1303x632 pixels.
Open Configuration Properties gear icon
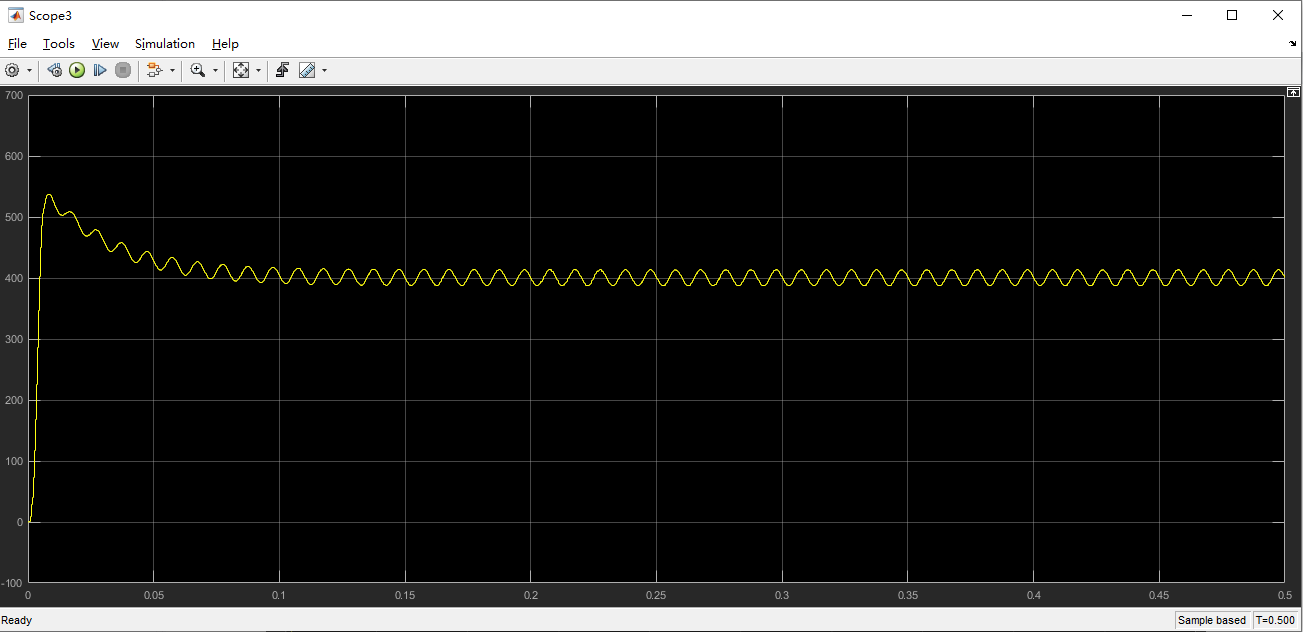click(12, 70)
